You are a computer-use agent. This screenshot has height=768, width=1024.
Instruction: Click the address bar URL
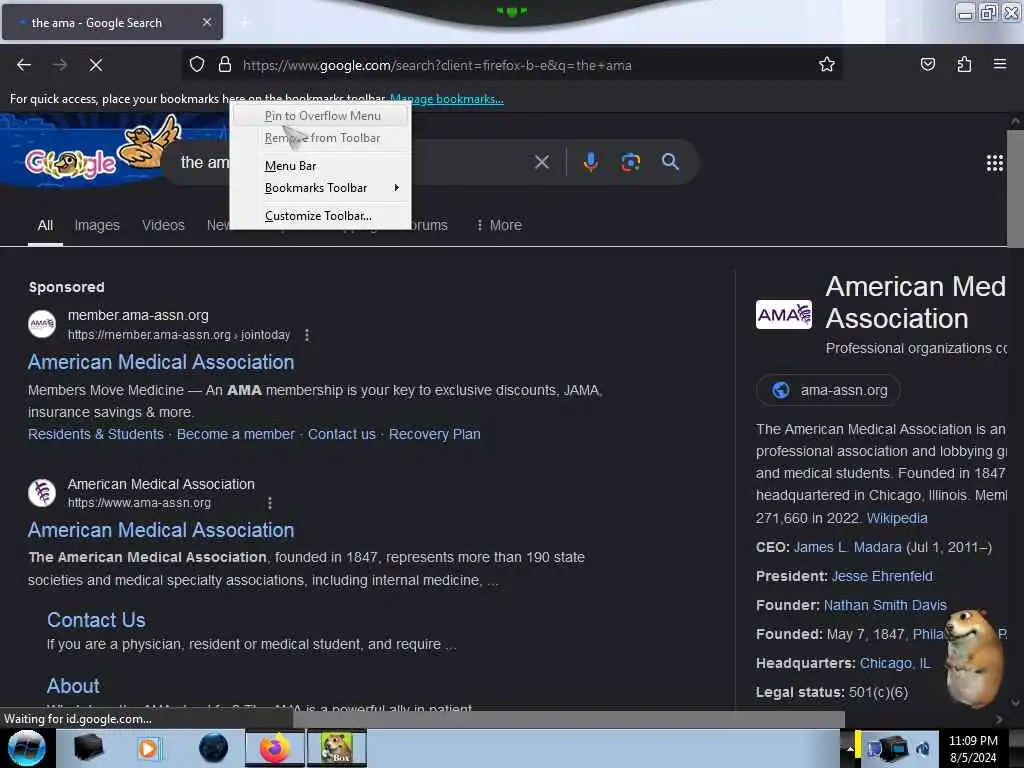point(437,65)
